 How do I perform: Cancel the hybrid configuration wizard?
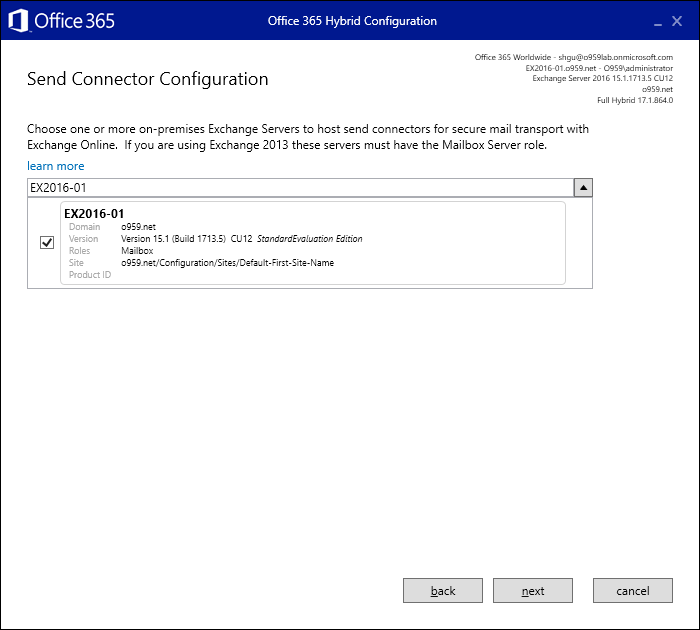coord(633,591)
